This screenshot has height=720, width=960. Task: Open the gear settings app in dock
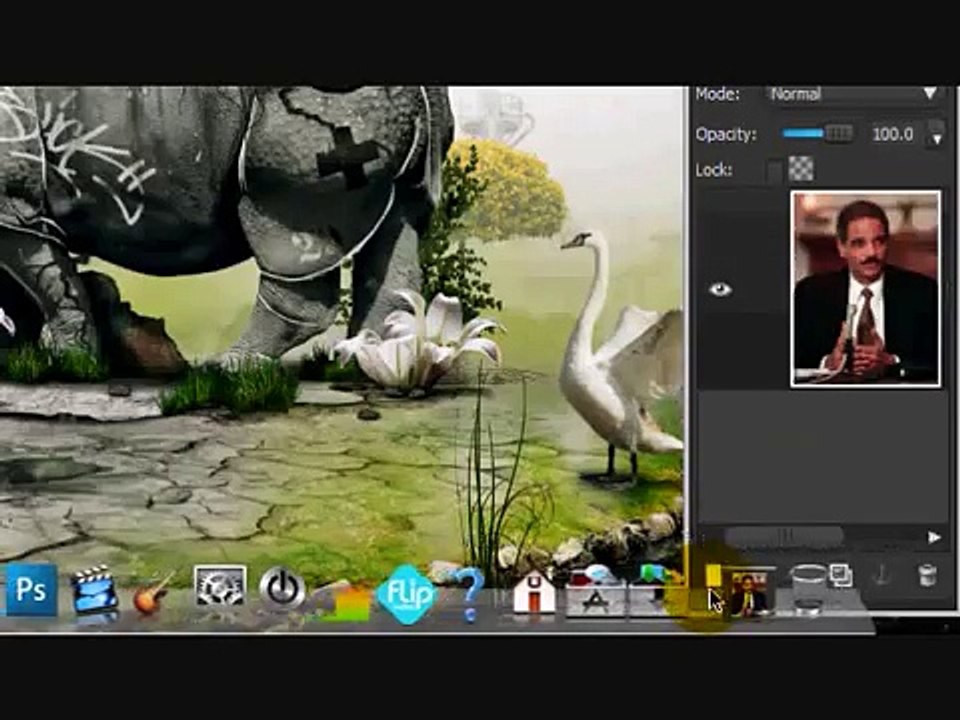[x=220, y=587]
